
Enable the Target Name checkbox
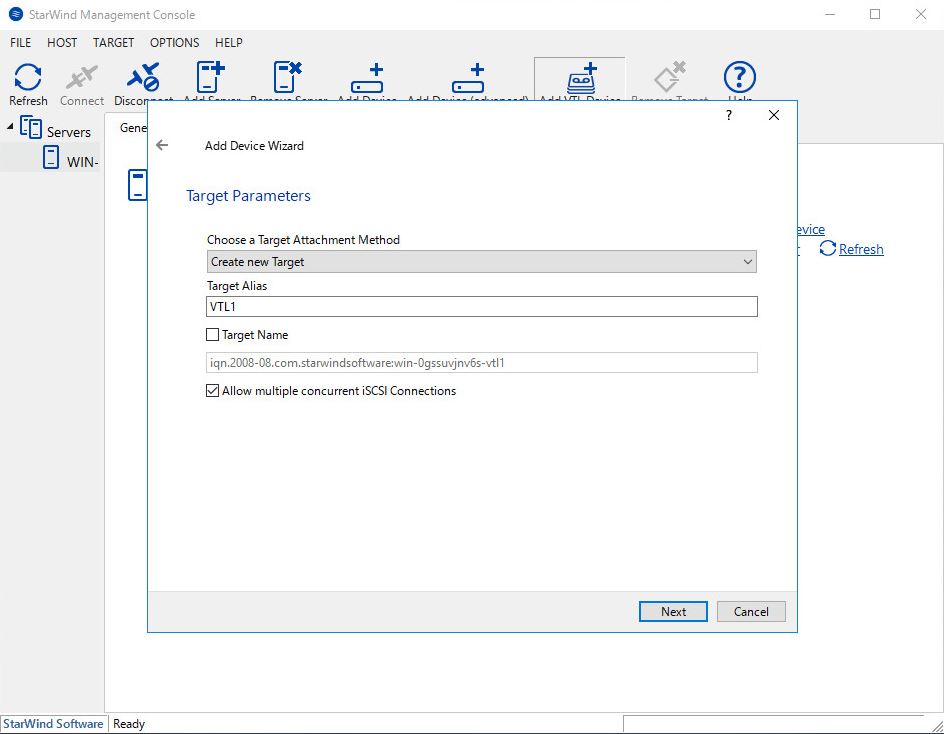click(x=213, y=334)
